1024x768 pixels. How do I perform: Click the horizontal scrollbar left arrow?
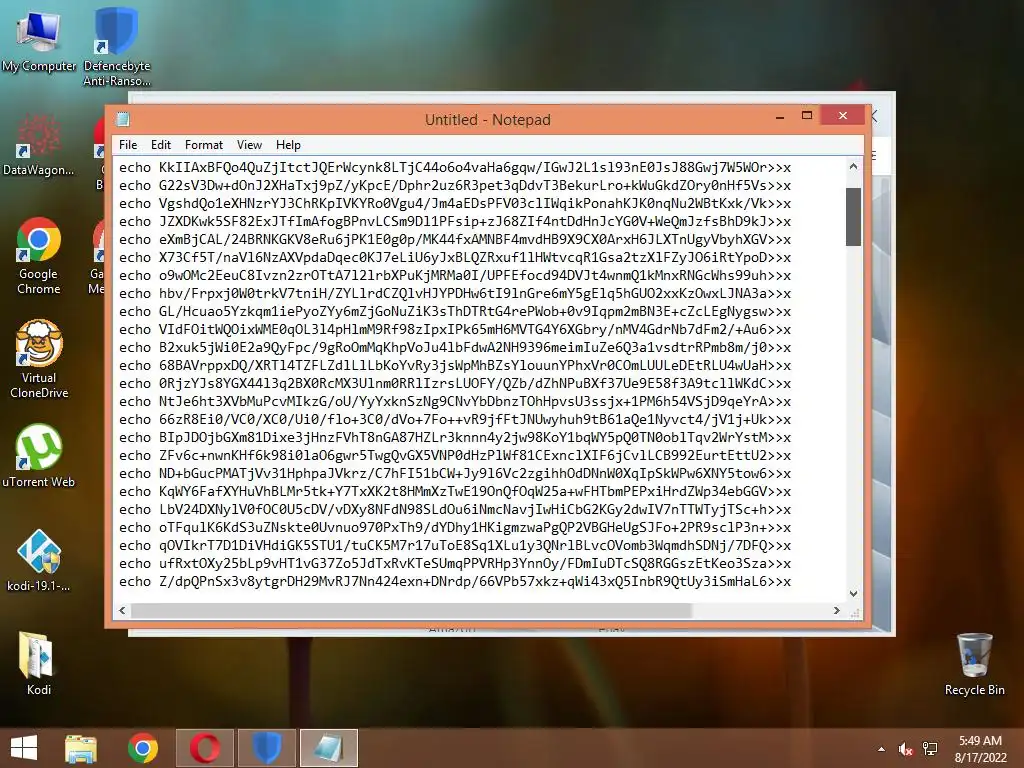coord(122,611)
